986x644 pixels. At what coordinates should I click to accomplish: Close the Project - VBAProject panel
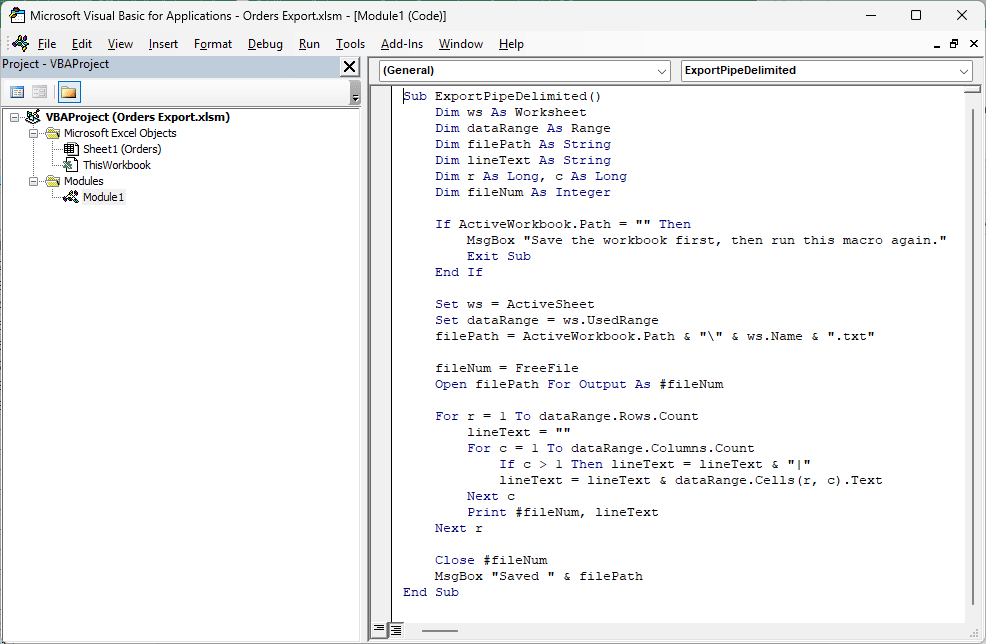[350, 66]
